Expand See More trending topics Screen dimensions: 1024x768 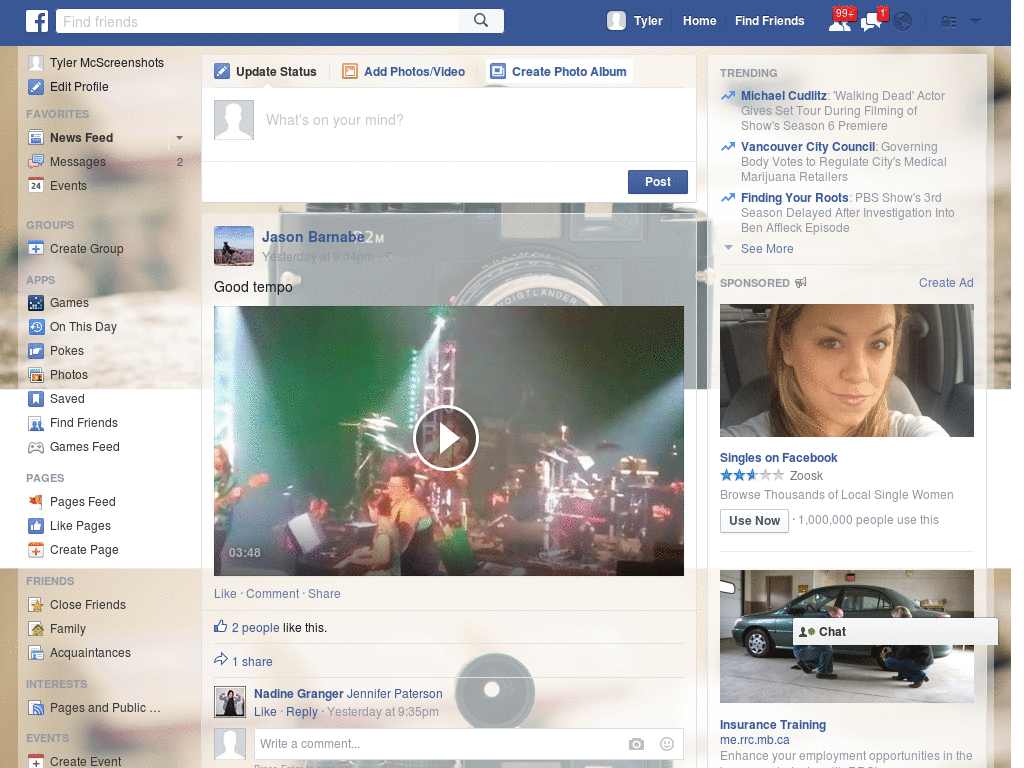coord(767,249)
